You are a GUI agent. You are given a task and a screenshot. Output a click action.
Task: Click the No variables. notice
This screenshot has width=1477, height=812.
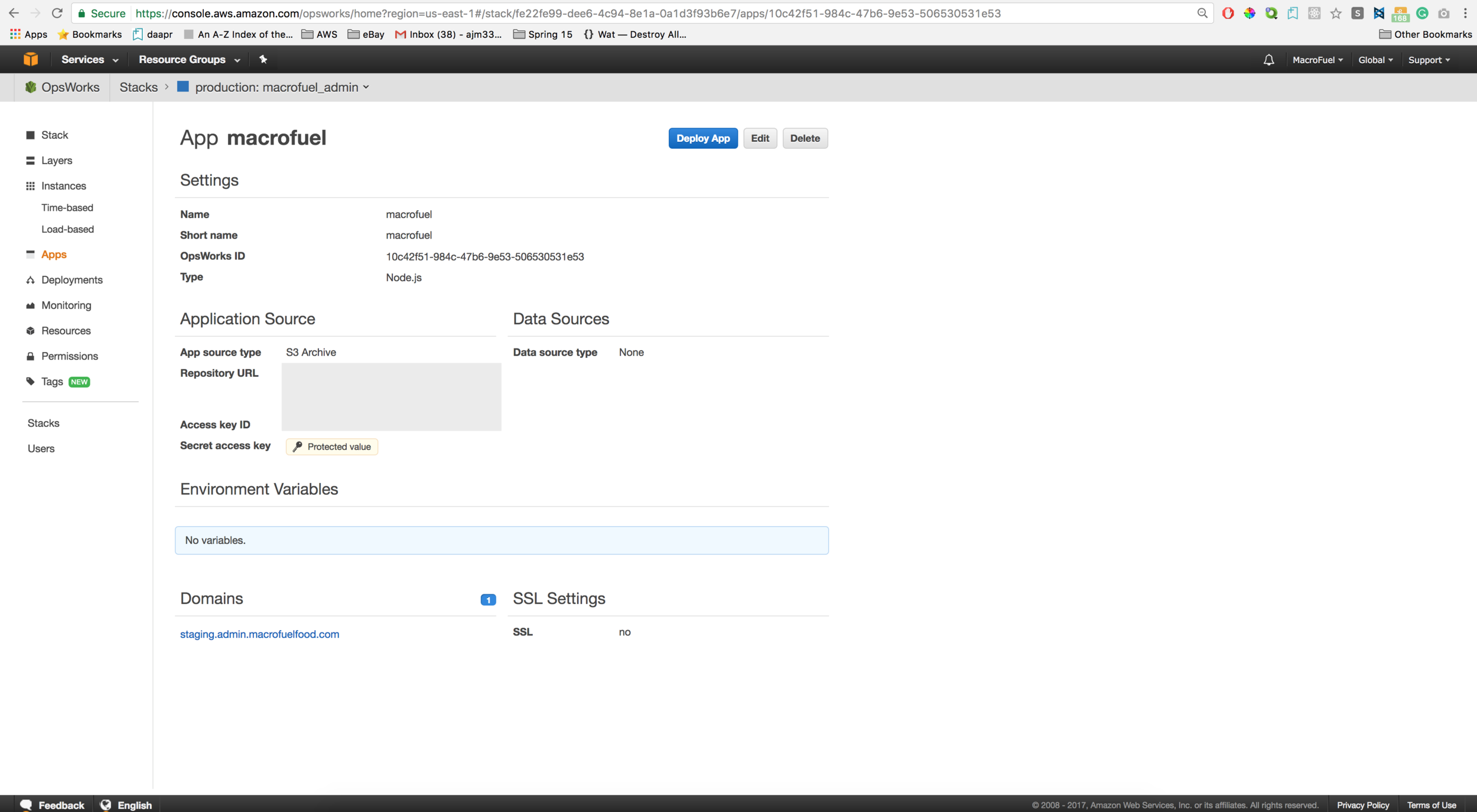[502, 540]
